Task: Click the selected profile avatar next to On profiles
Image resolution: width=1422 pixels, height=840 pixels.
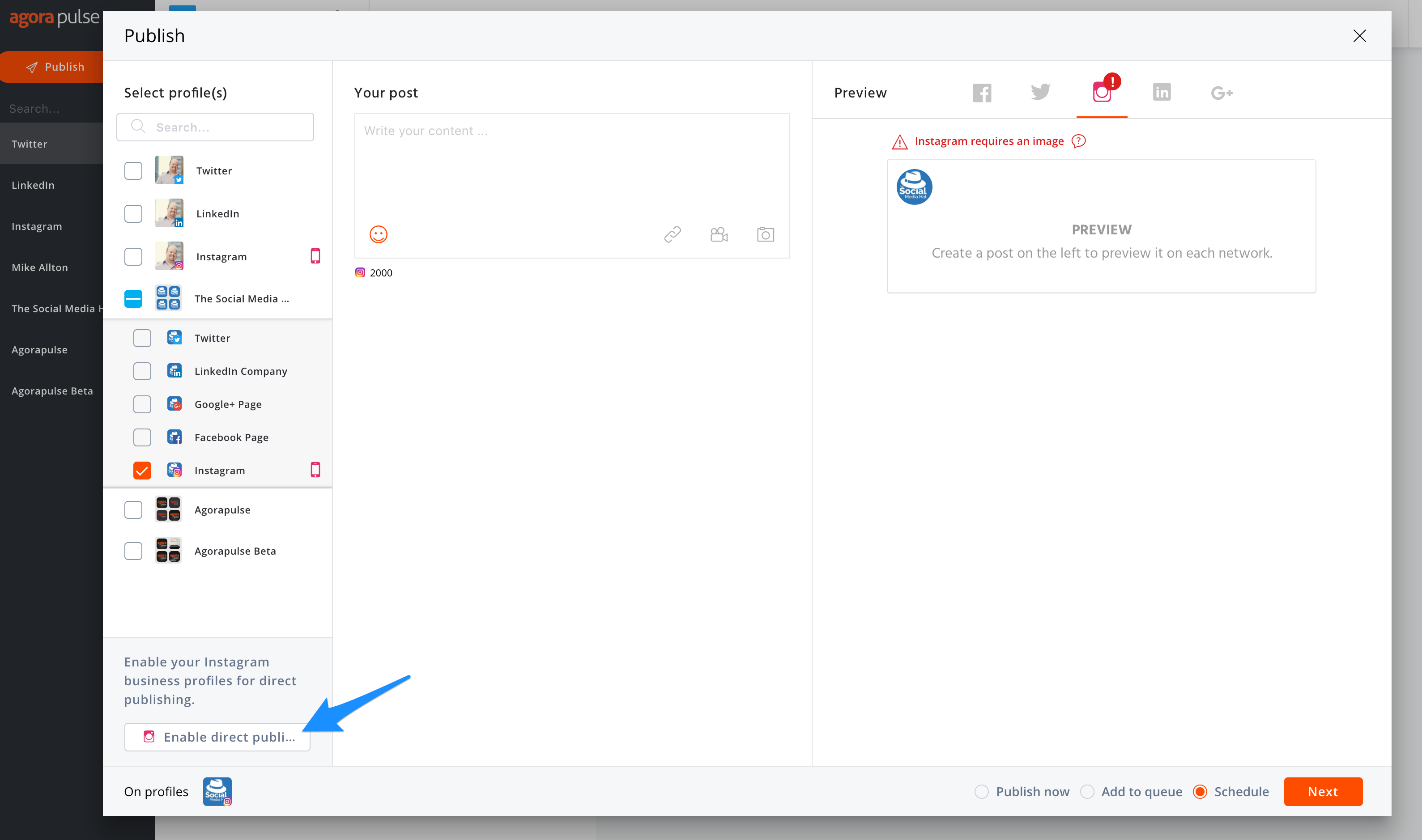Action: (x=217, y=791)
